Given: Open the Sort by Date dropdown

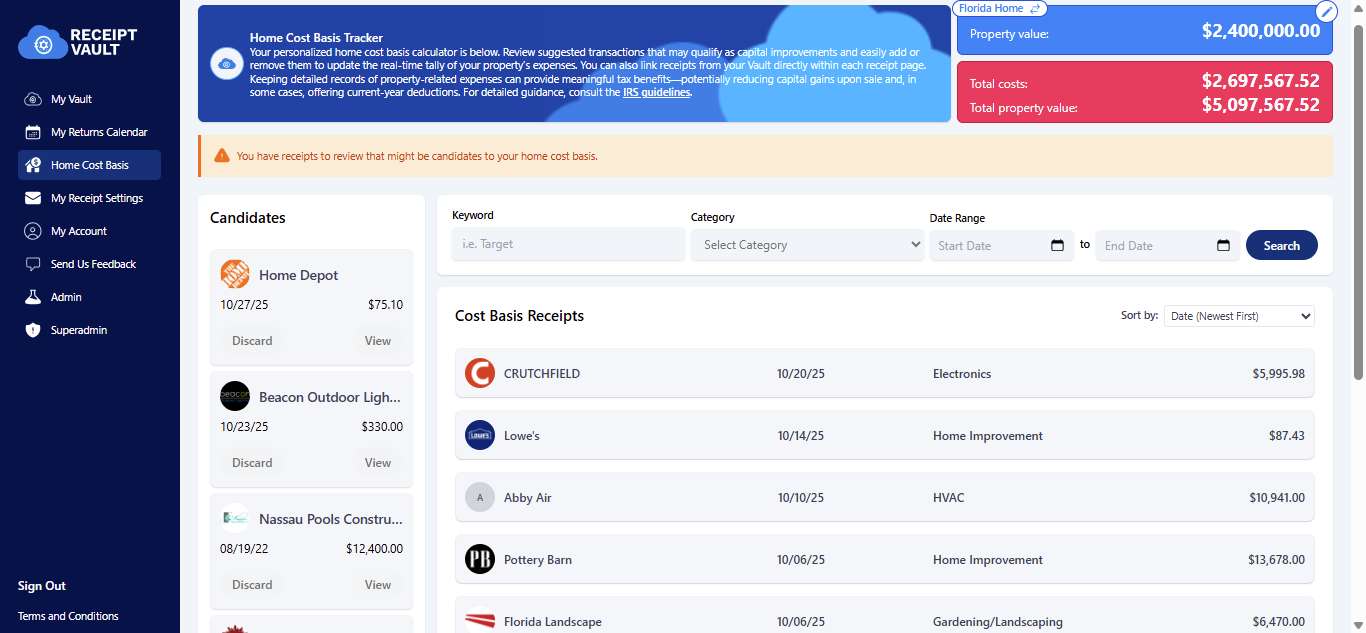Looking at the screenshot, I should pyautogui.click(x=1239, y=316).
